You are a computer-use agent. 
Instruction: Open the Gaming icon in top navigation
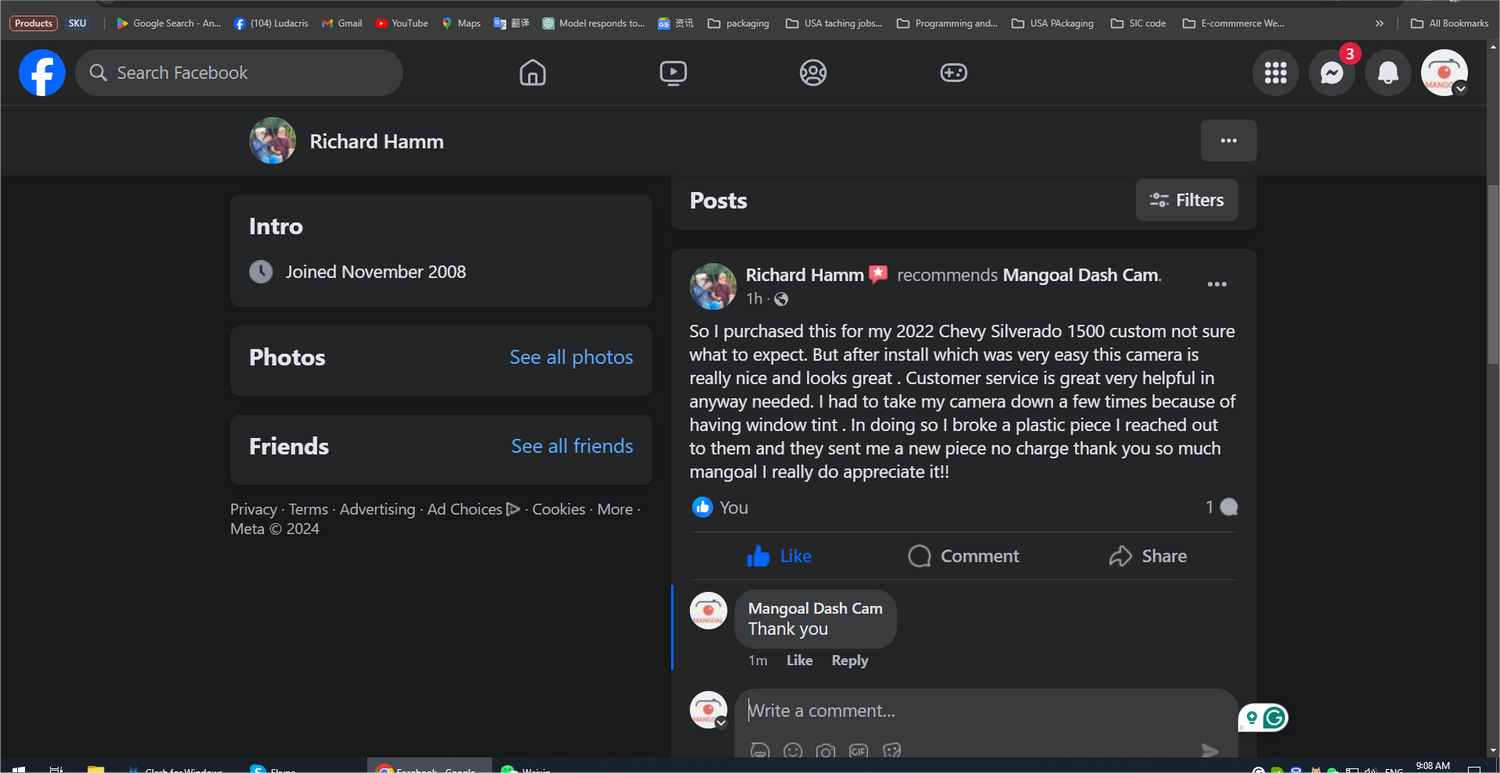pyautogui.click(x=953, y=73)
